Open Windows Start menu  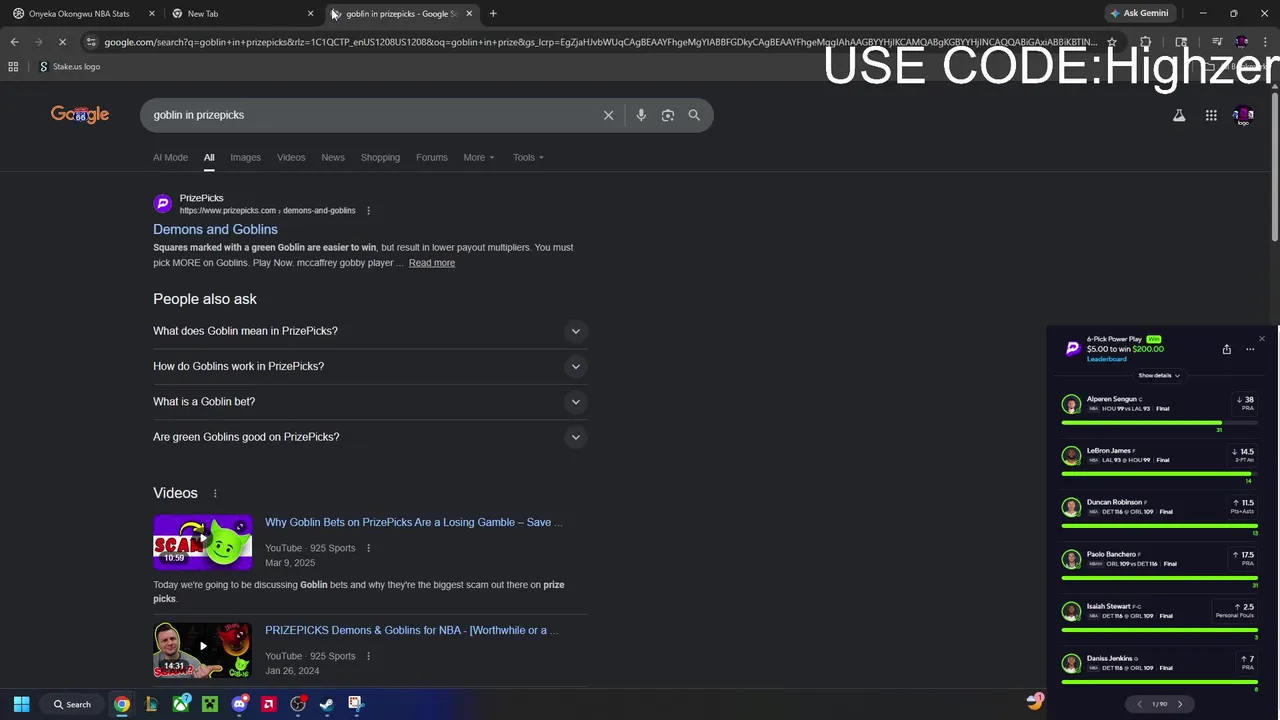pos(21,704)
